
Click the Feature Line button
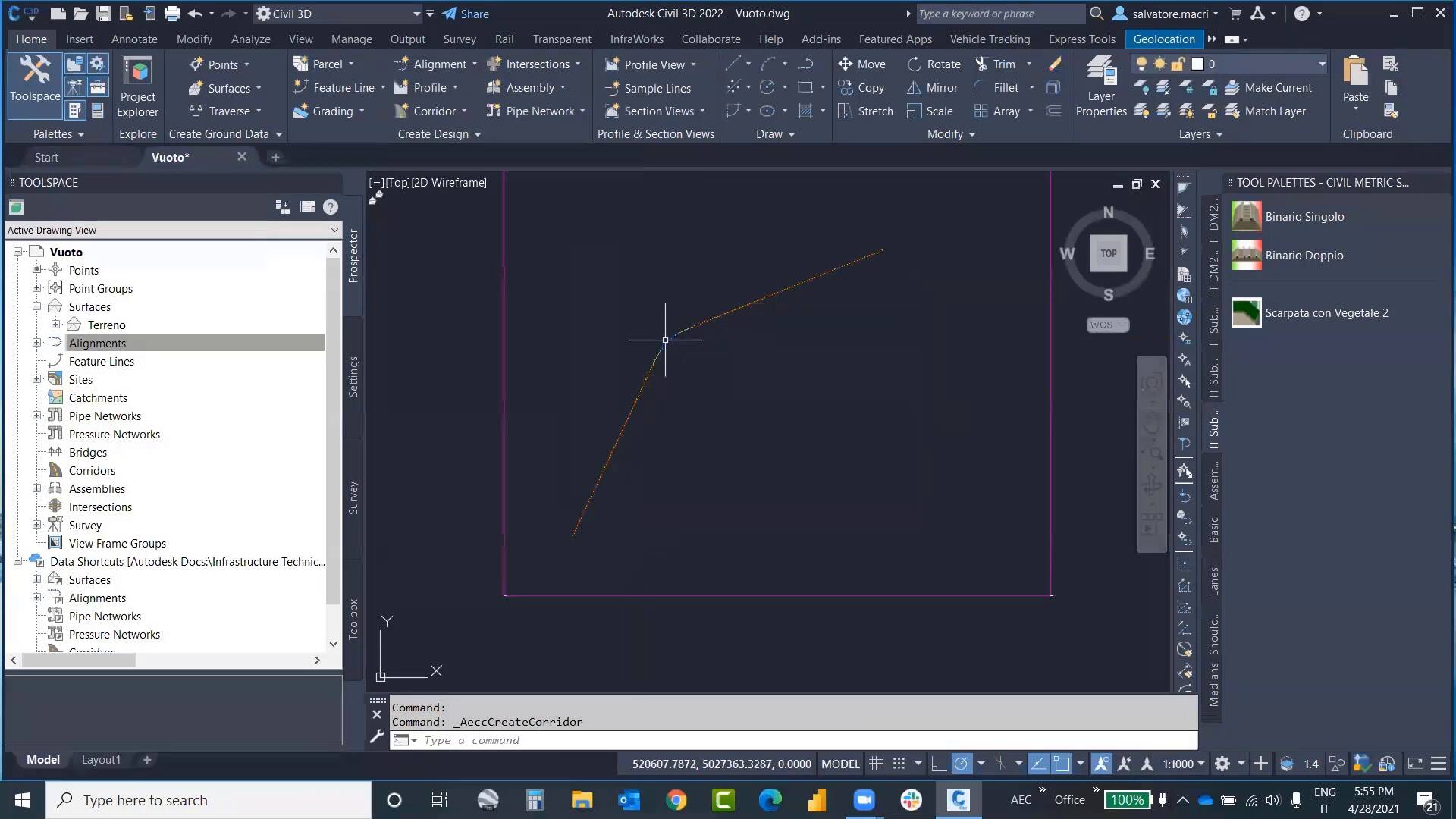pyautogui.click(x=334, y=88)
